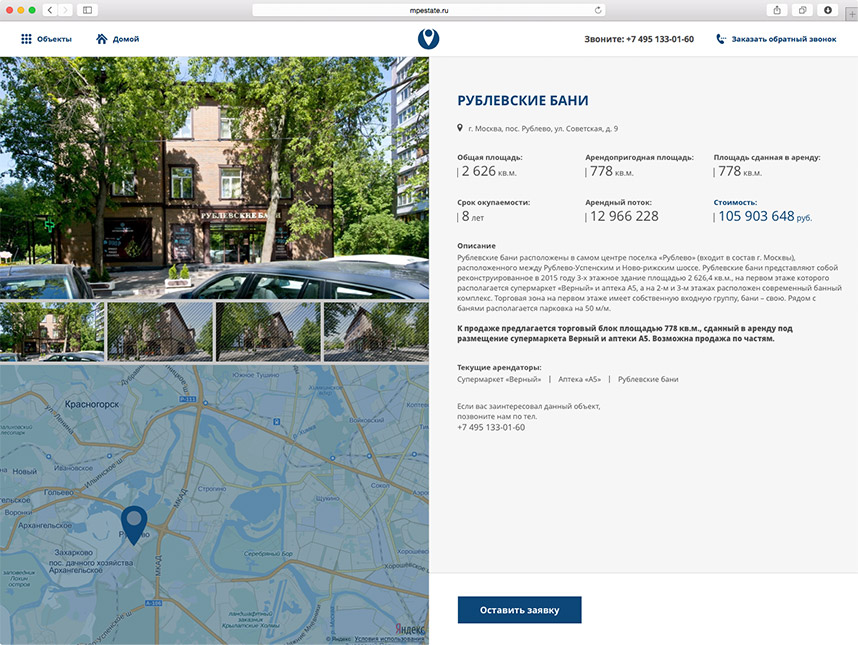
Task: Click Заказать обратный звонок link
Action: coord(784,39)
